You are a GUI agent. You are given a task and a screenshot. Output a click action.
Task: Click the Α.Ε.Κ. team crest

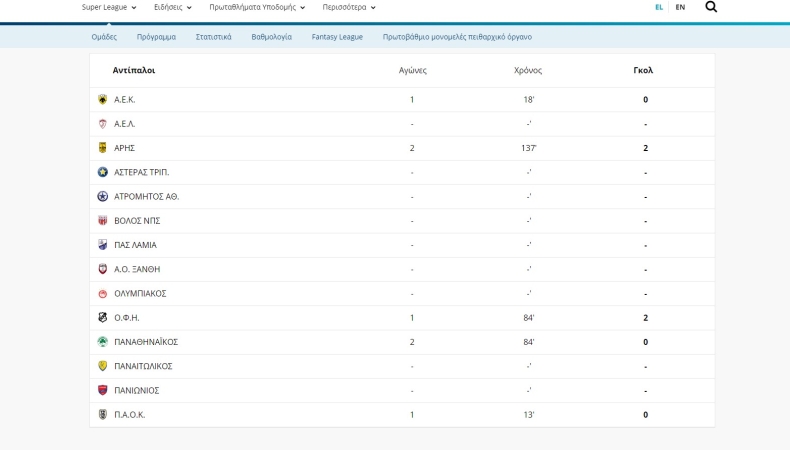coord(103,99)
